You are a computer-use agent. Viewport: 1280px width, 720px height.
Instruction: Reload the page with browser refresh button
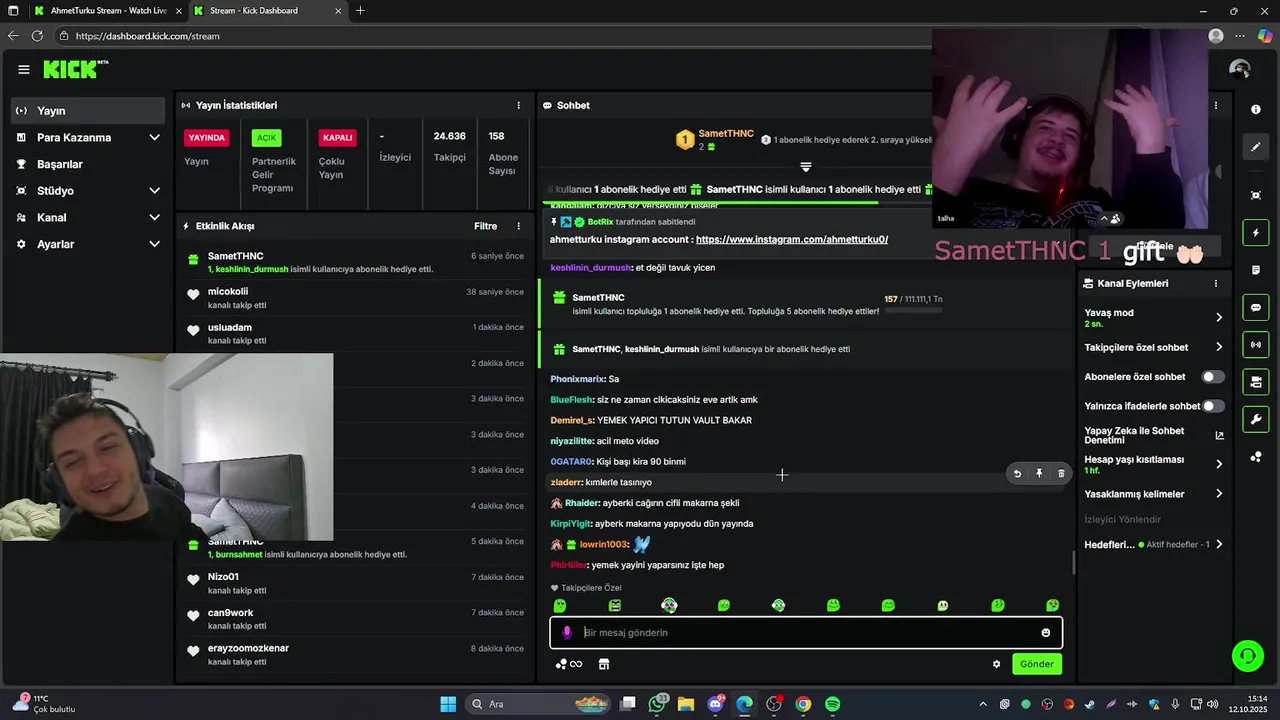coord(37,36)
